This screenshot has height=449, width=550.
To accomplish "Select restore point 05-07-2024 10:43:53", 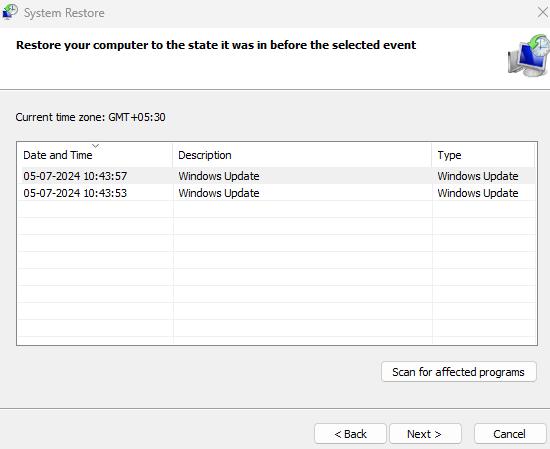I will point(276,193).
